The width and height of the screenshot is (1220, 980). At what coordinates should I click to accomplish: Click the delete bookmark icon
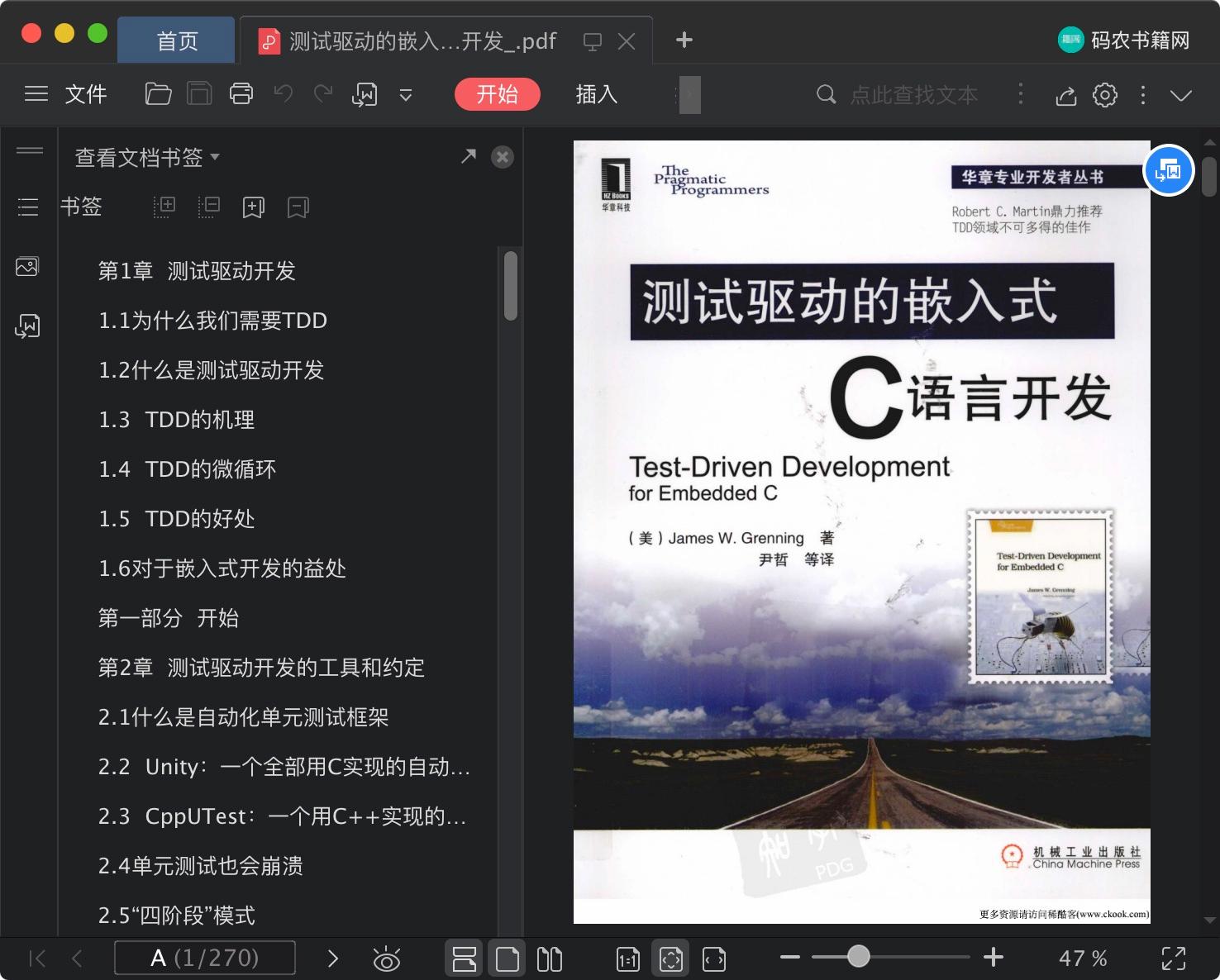pyautogui.click(x=298, y=207)
